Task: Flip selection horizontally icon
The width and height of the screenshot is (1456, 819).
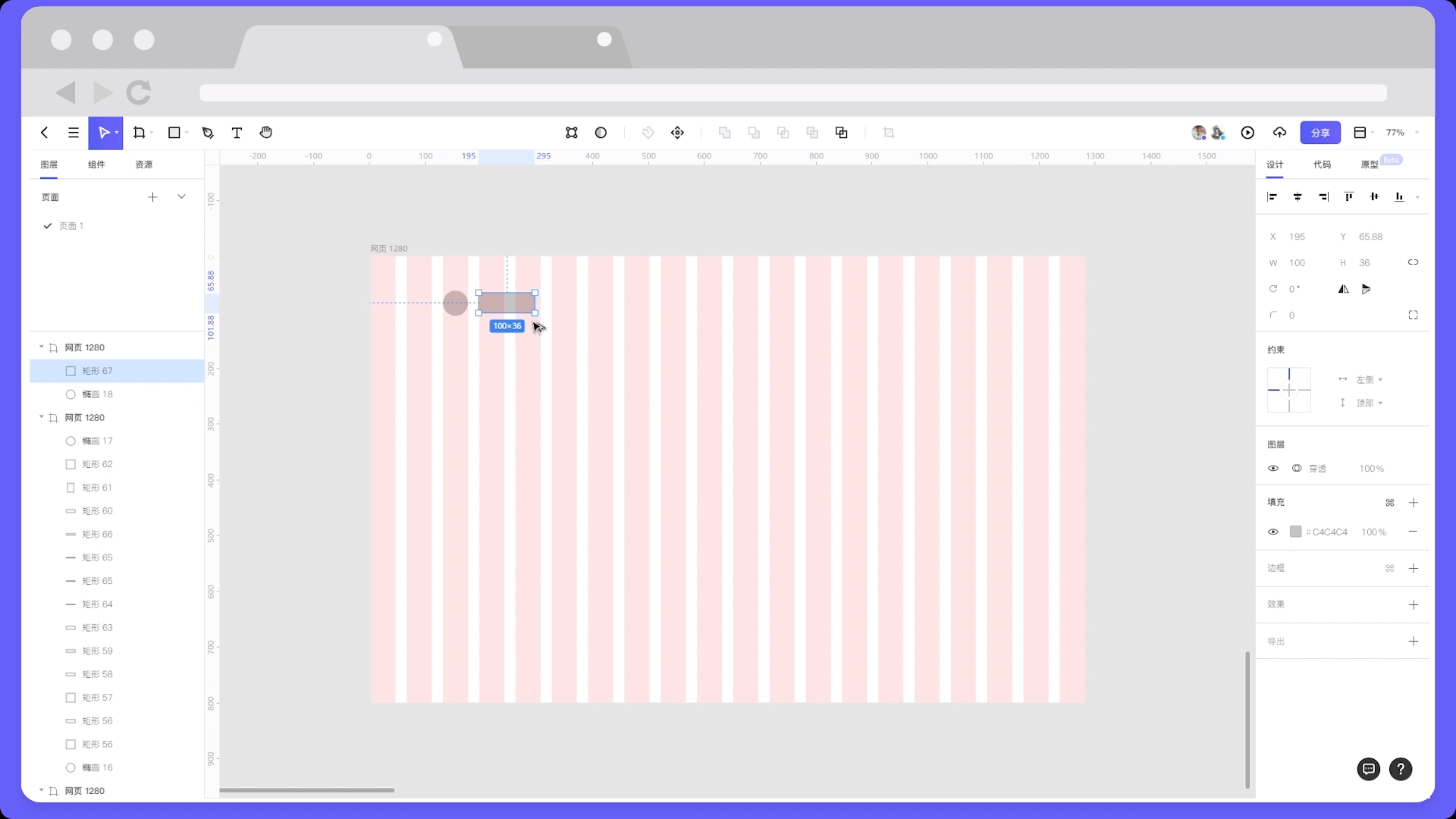Action: [1343, 289]
